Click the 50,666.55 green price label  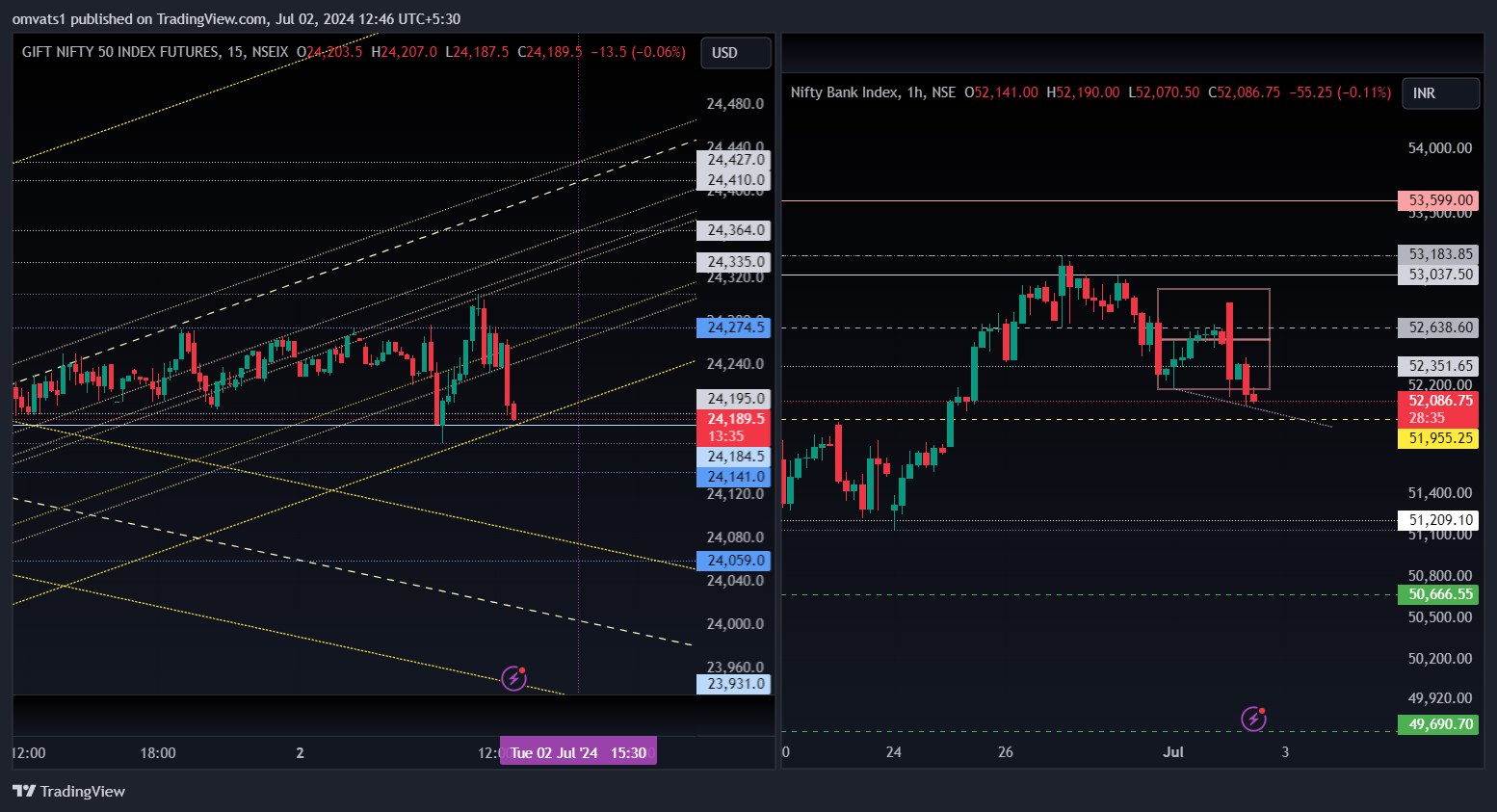click(1440, 594)
